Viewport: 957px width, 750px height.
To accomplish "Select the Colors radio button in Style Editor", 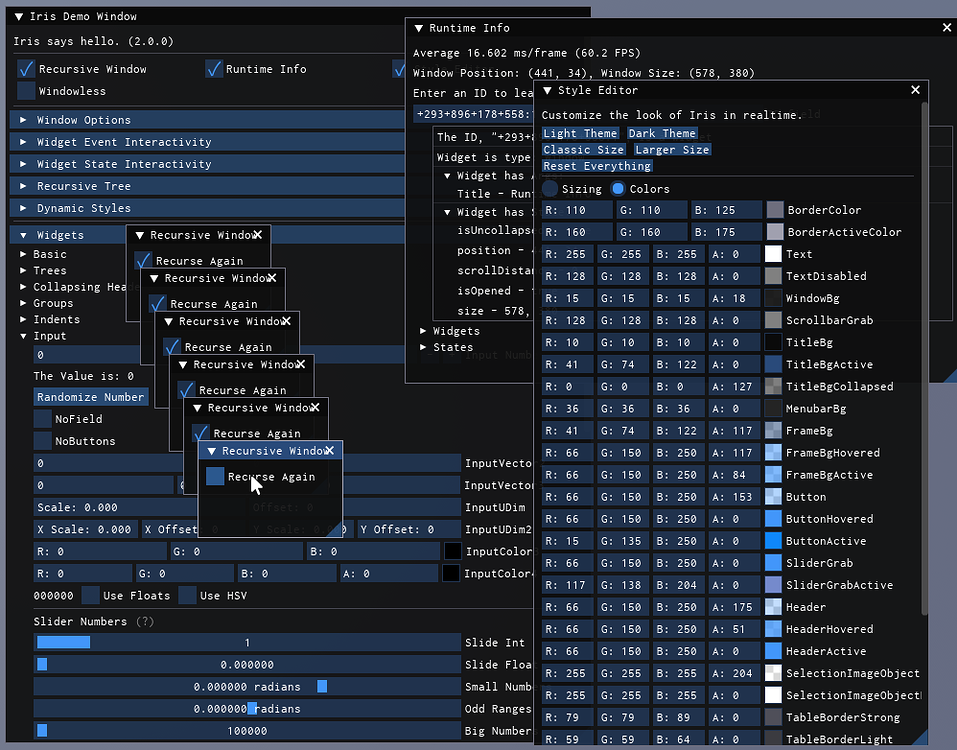I will pyautogui.click(x=620, y=188).
